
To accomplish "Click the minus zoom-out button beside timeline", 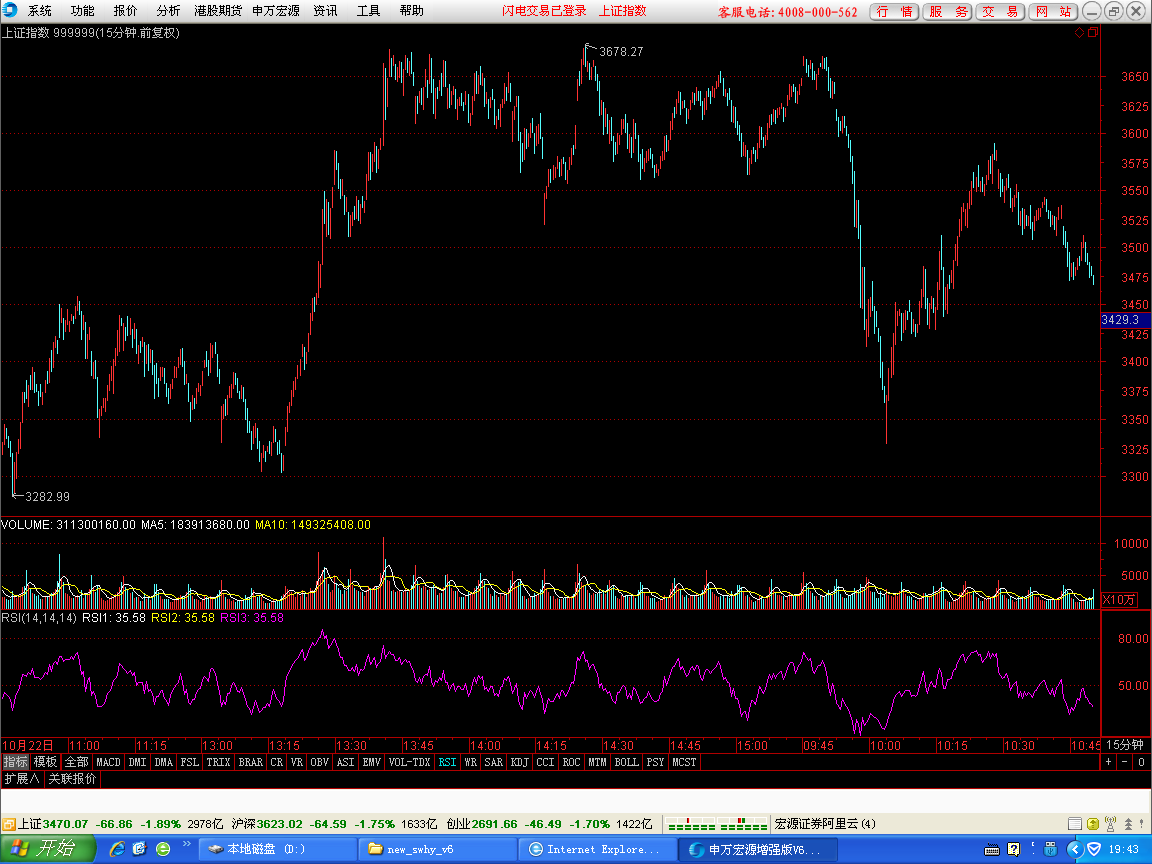I will click(1125, 762).
